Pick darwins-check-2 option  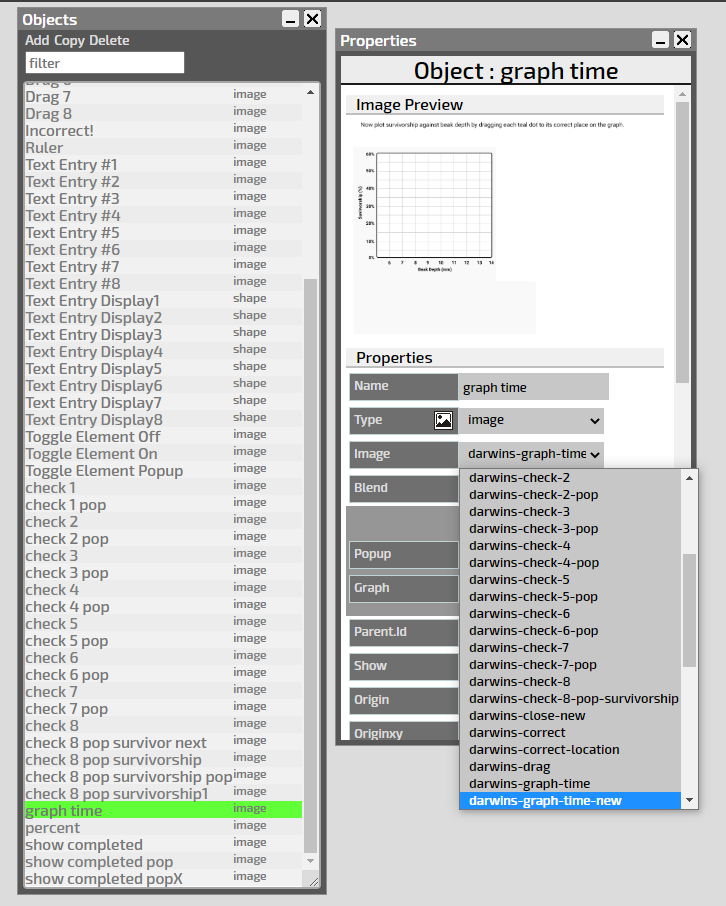pos(570,478)
